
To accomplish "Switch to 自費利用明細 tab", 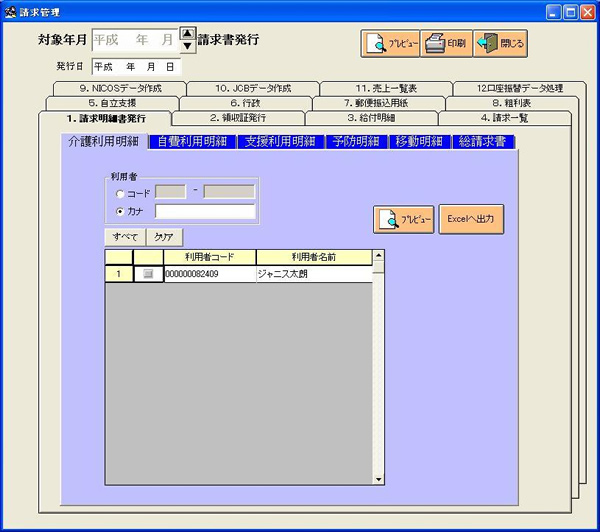I will 192,142.
